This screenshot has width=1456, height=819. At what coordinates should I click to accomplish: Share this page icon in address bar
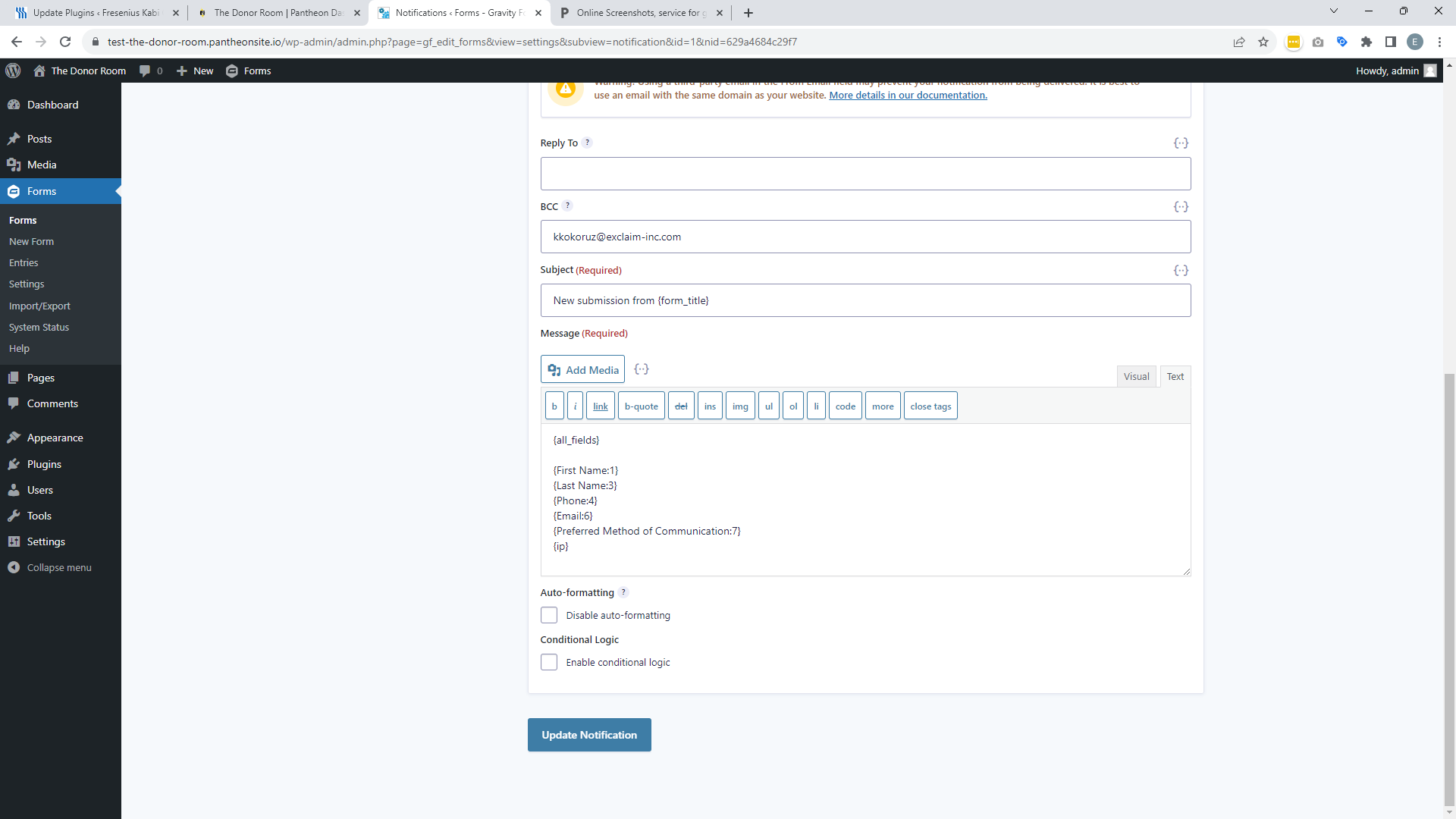coord(1239,42)
